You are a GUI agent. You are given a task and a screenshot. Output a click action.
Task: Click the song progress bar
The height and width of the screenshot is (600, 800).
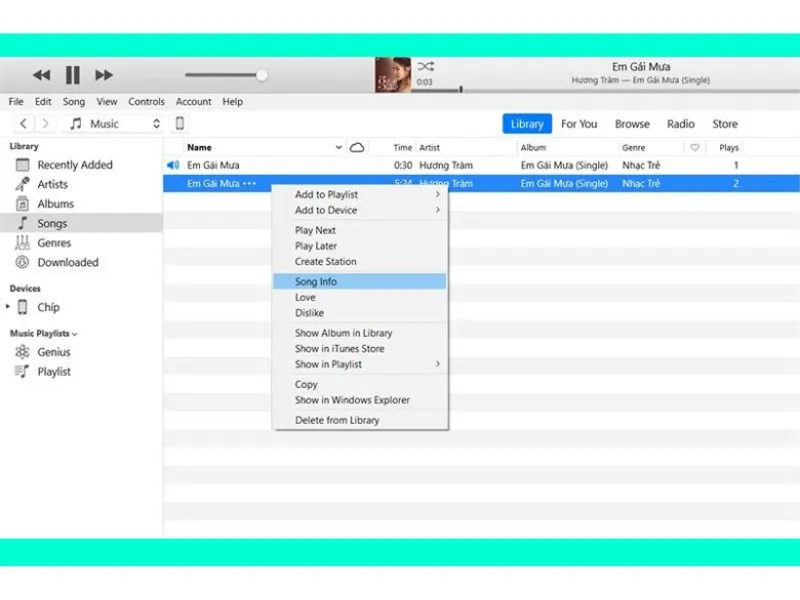pyautogui.click(x=605, y=91)
